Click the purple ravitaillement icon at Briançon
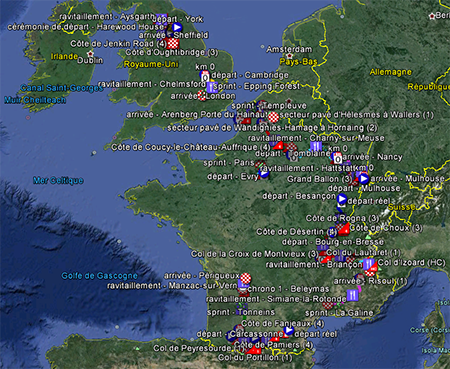450x369 pixels. click(368, 264)
